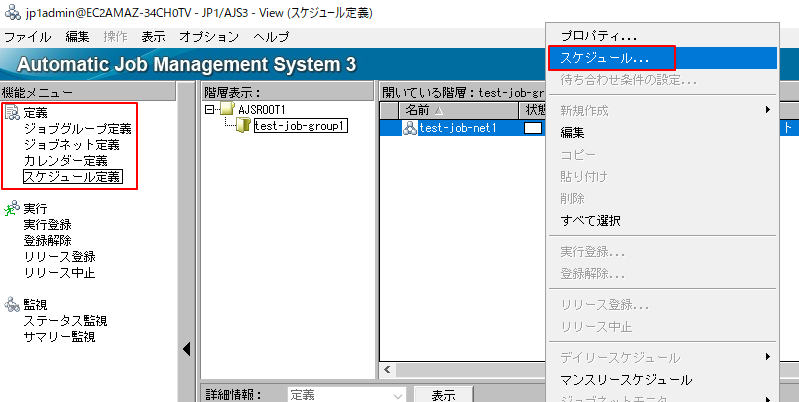Open the ヘルプ menu
The height and width of the screenshot is (402, 799).
(x=271, y=37)
